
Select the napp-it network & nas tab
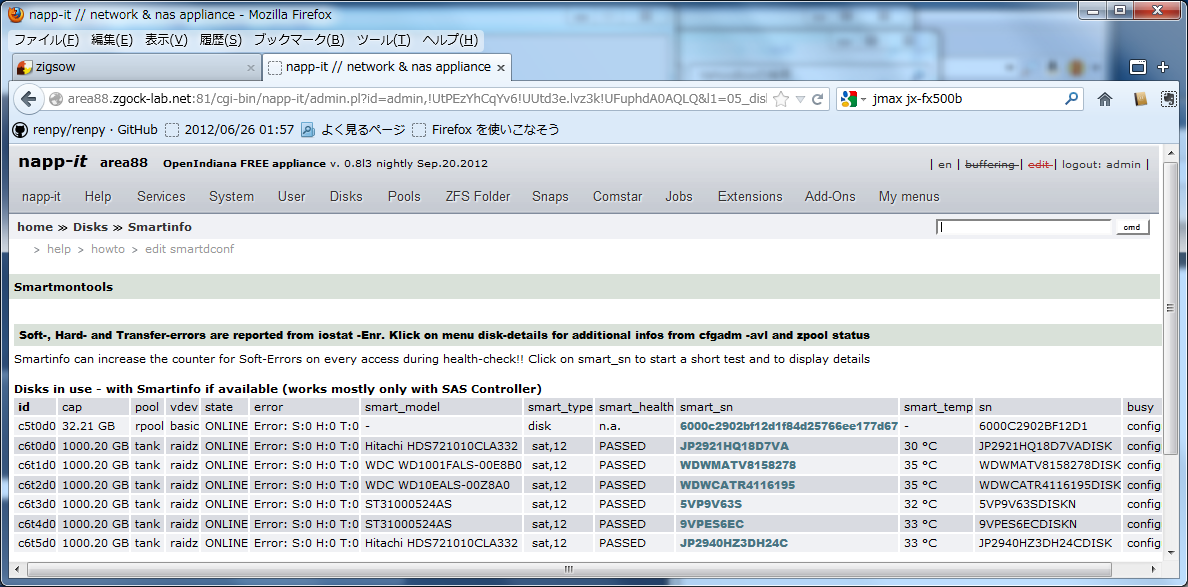click(x=387, y=67)
